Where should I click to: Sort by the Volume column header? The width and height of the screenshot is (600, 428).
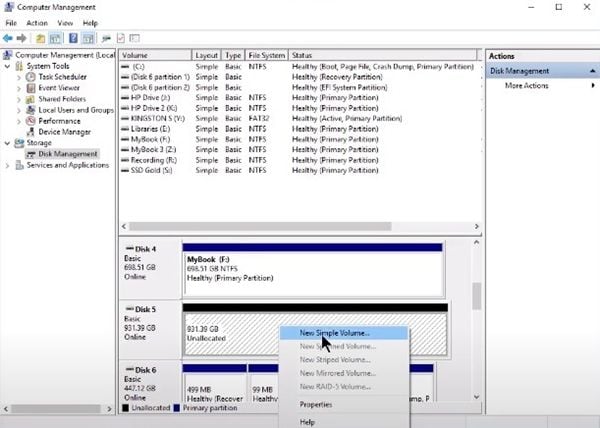pos(155,55)
